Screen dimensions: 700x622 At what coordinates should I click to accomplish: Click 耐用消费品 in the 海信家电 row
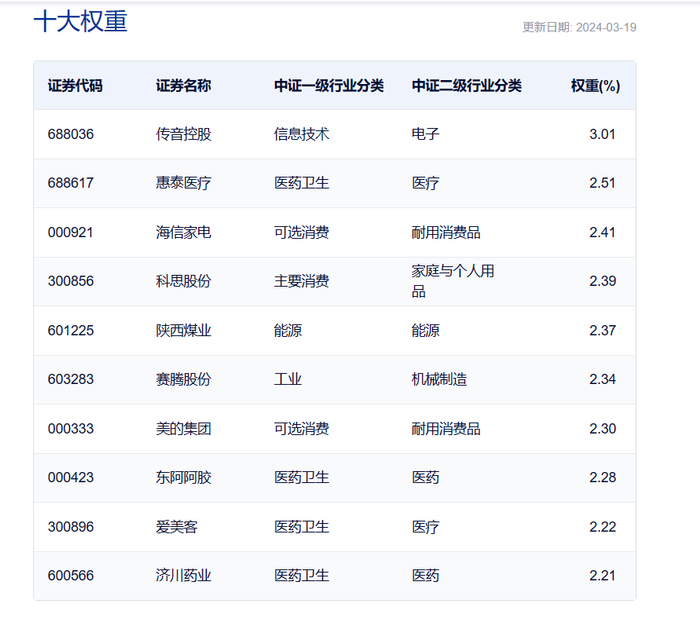point(446,232)
